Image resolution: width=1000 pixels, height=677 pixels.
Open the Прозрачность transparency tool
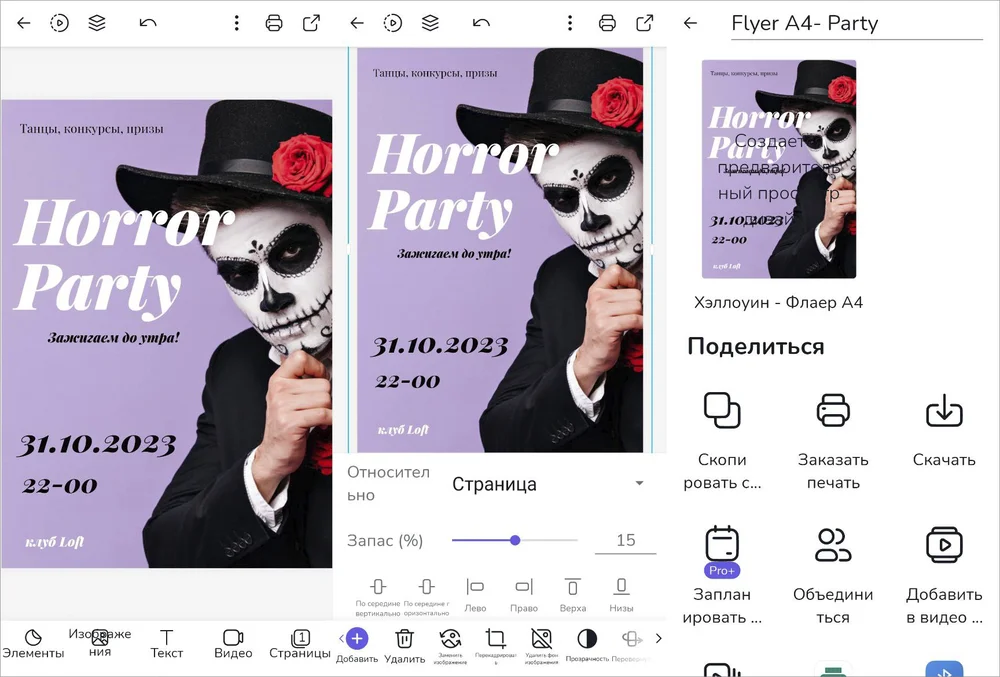(587, 640)
